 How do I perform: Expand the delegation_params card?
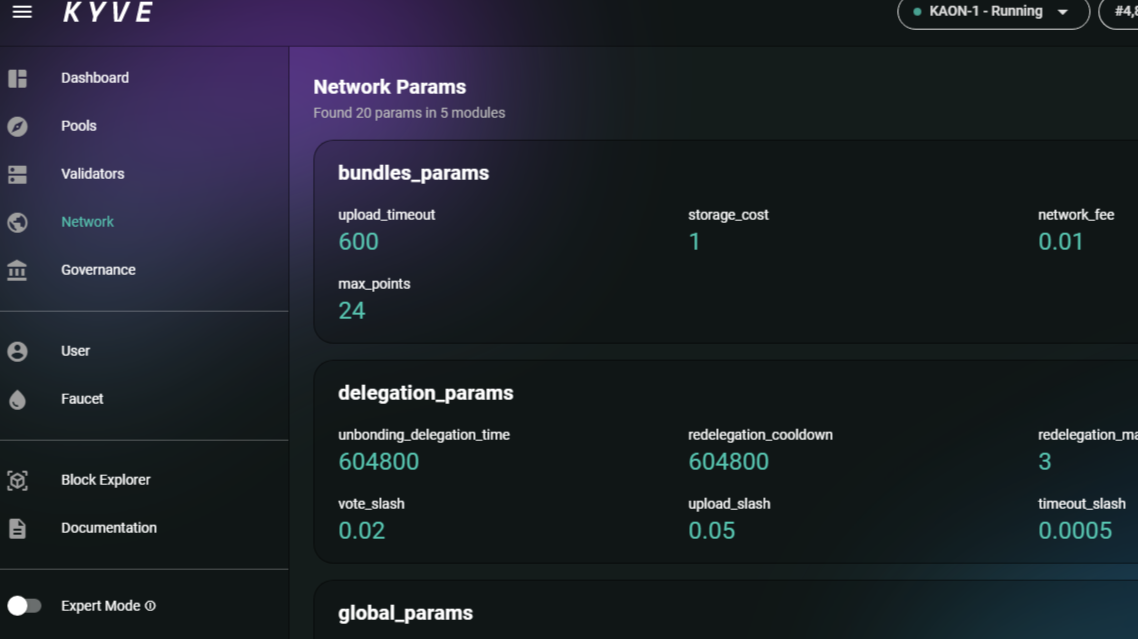point(425,393)
